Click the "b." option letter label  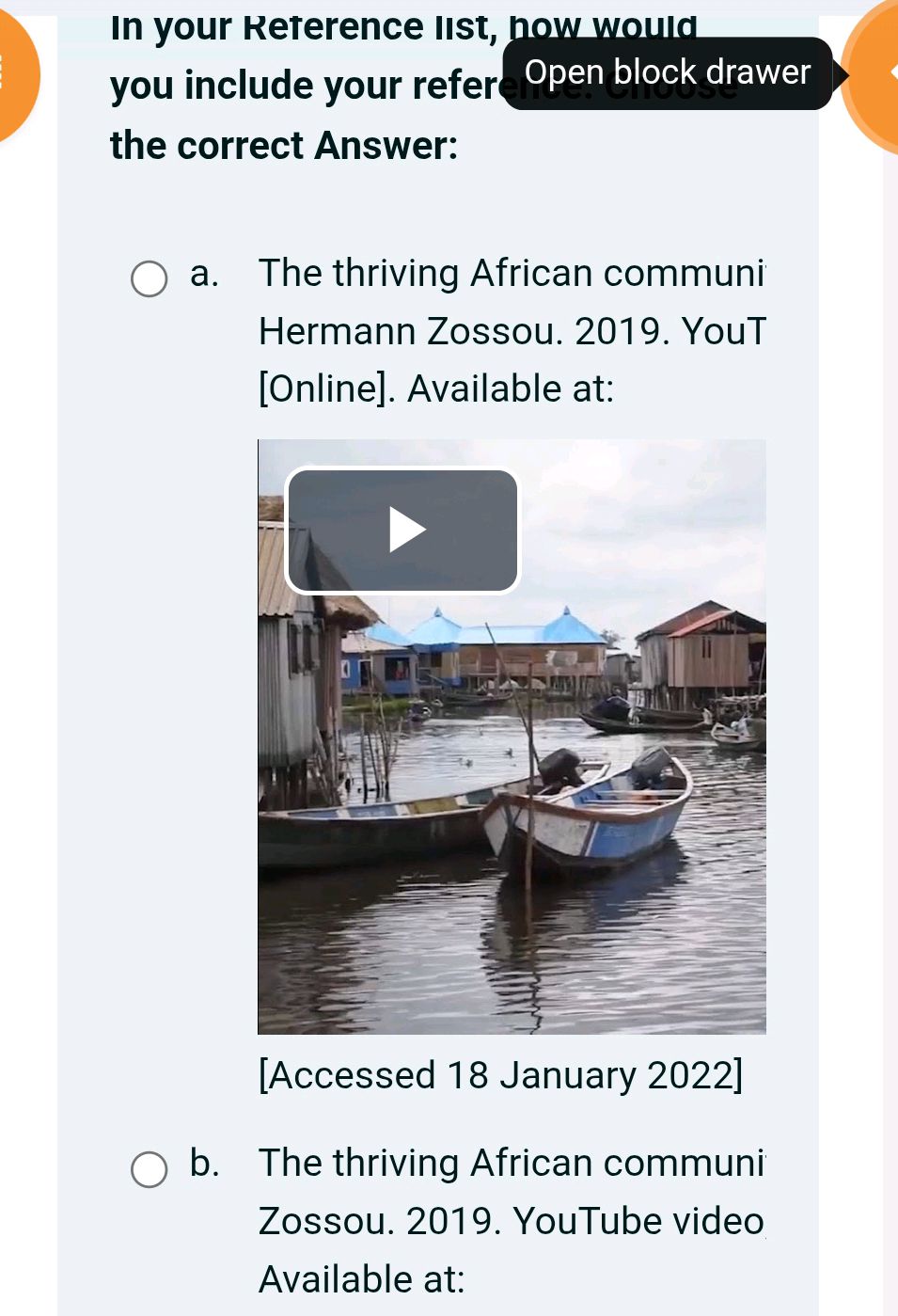[204, 1164]
